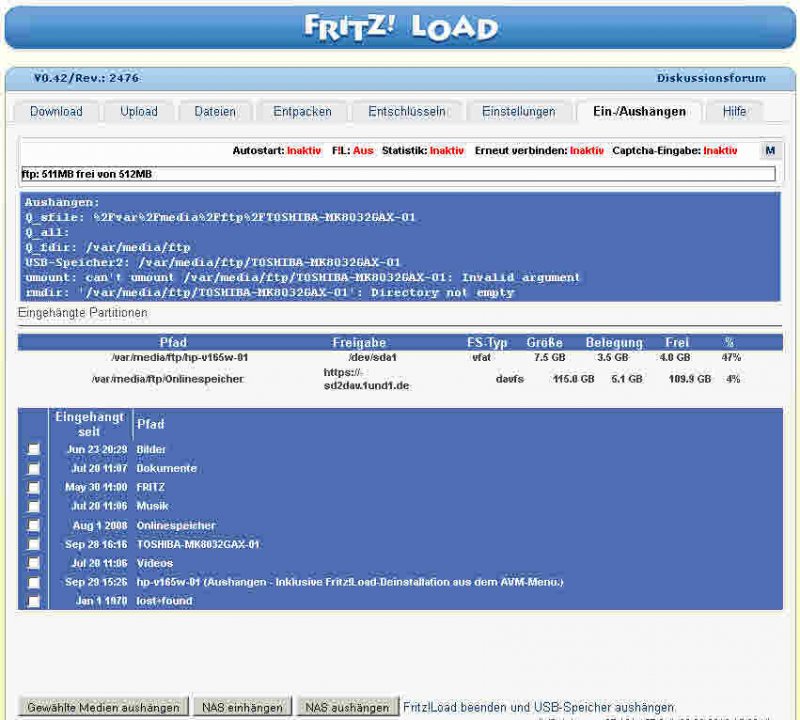Click the F!L Aus status
The image size is (800, 720).
click(x=363, y=151)
